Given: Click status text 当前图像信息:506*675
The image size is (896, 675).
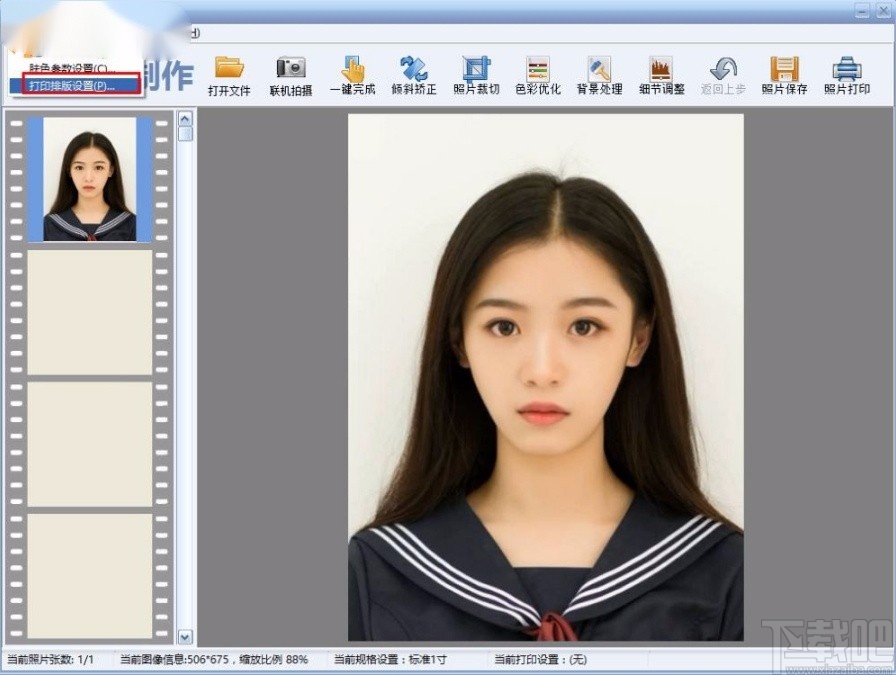Looking at the screenshot, I should click(x=174, y=660).
